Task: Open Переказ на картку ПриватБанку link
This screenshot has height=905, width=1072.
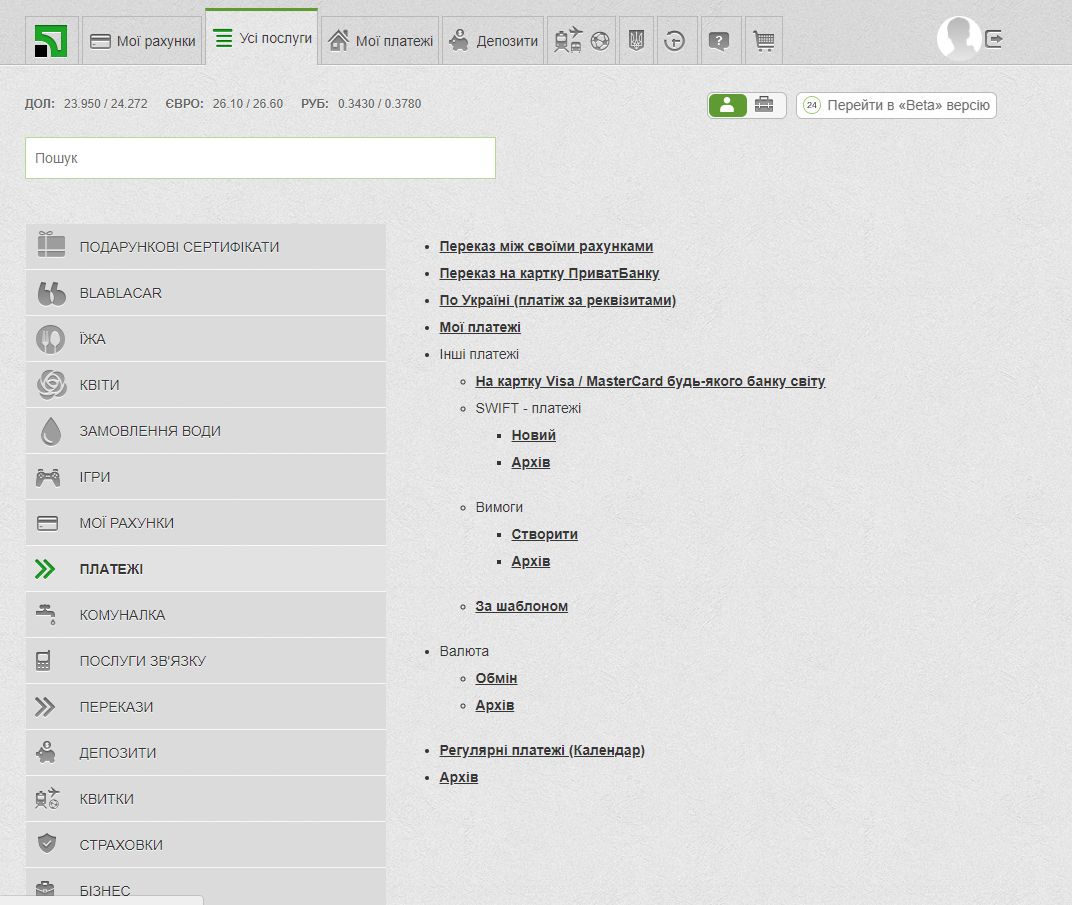Action: (549, 273)
